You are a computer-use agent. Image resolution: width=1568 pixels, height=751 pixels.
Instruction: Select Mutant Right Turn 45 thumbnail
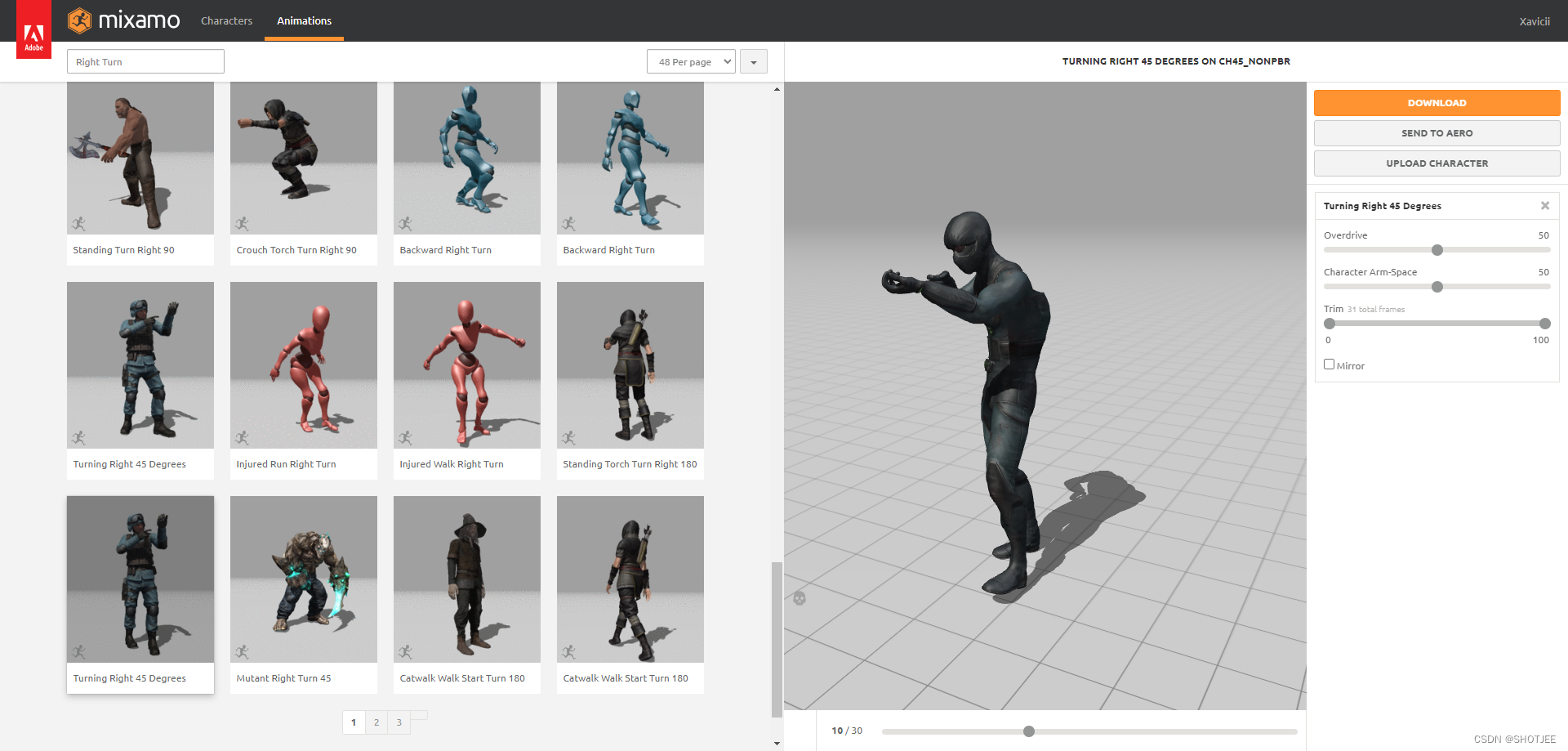(x=304, y=579)
